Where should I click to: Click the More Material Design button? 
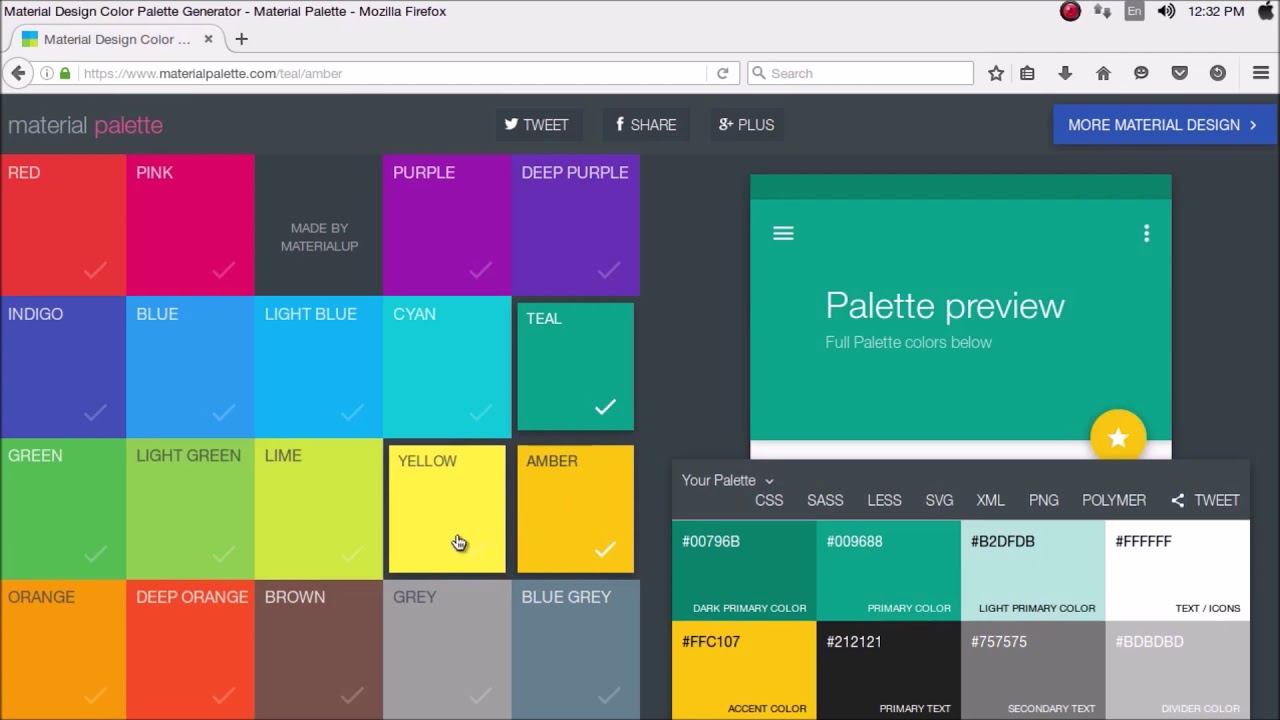click(1163, 125)
